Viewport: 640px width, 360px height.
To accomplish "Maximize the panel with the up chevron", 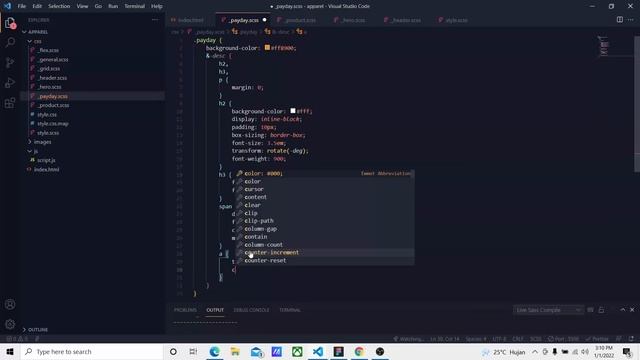I will [x=622, y=310].
